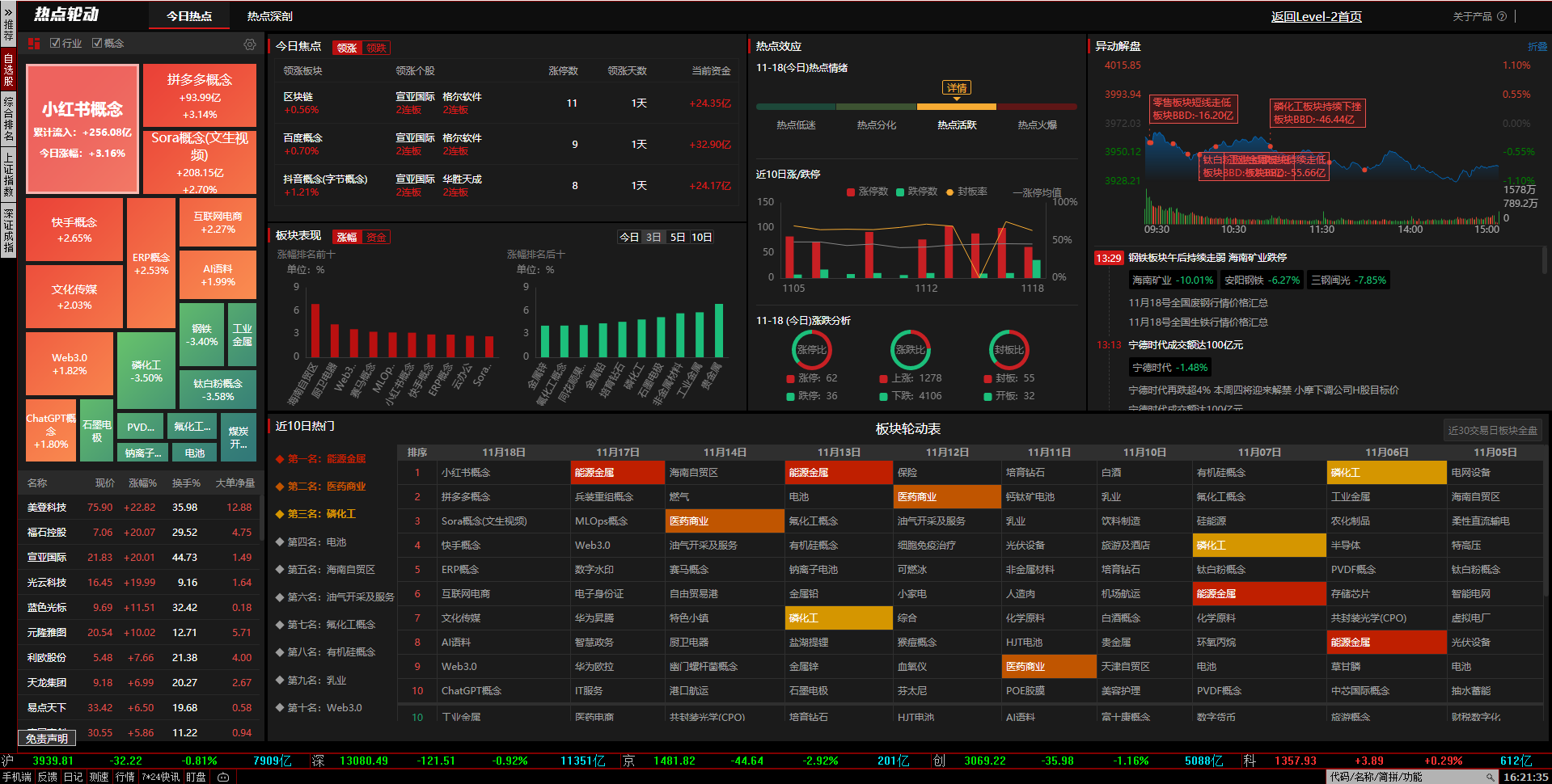Open 近30交易日板块全盘 button
The height and width of the screenshot is (784, 1552).
(x=1492, y=430)
